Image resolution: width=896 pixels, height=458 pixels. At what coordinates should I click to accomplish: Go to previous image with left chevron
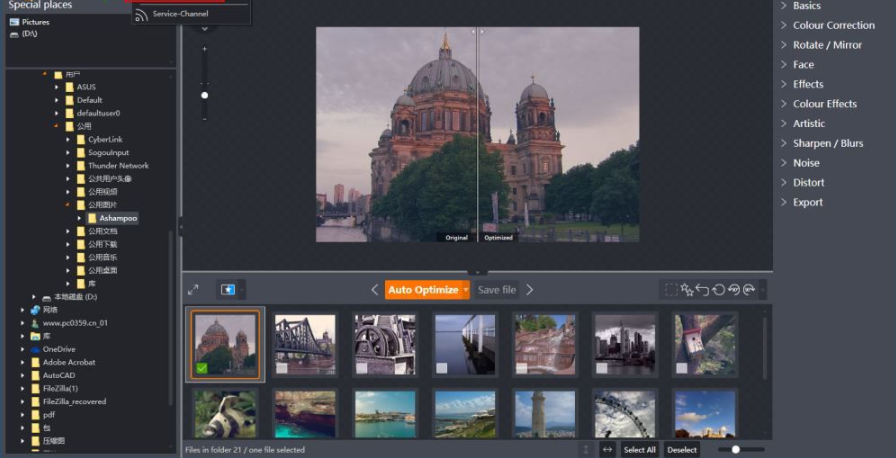pos(375,290)
